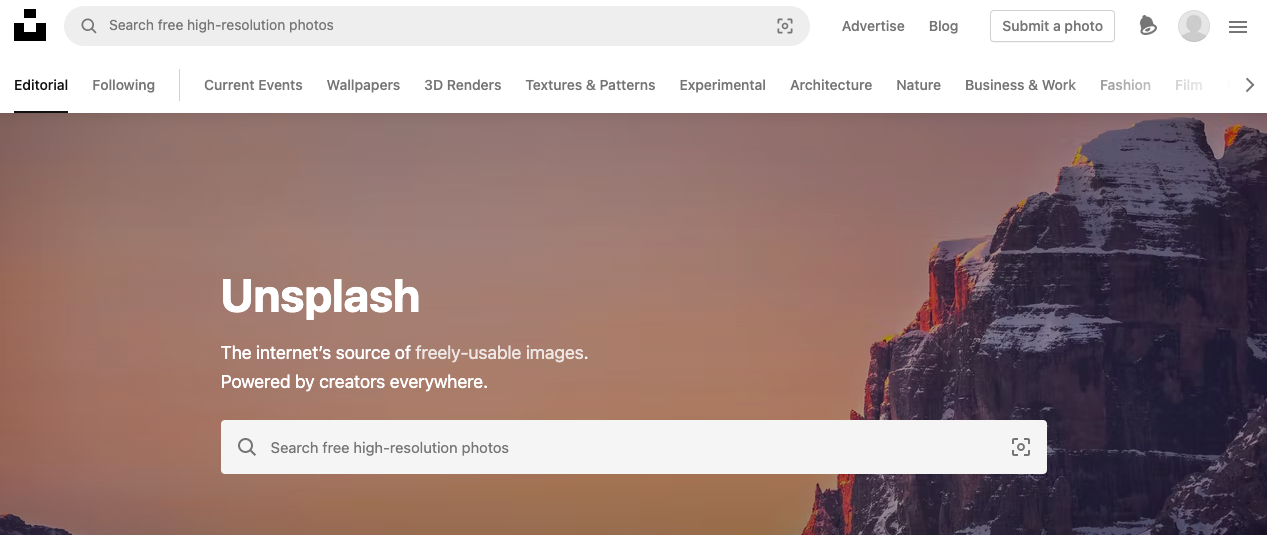This screenshot has height=535, width=1267.
Task: Click the magnifier icon in top search bar
Action: tap(89, 26)
